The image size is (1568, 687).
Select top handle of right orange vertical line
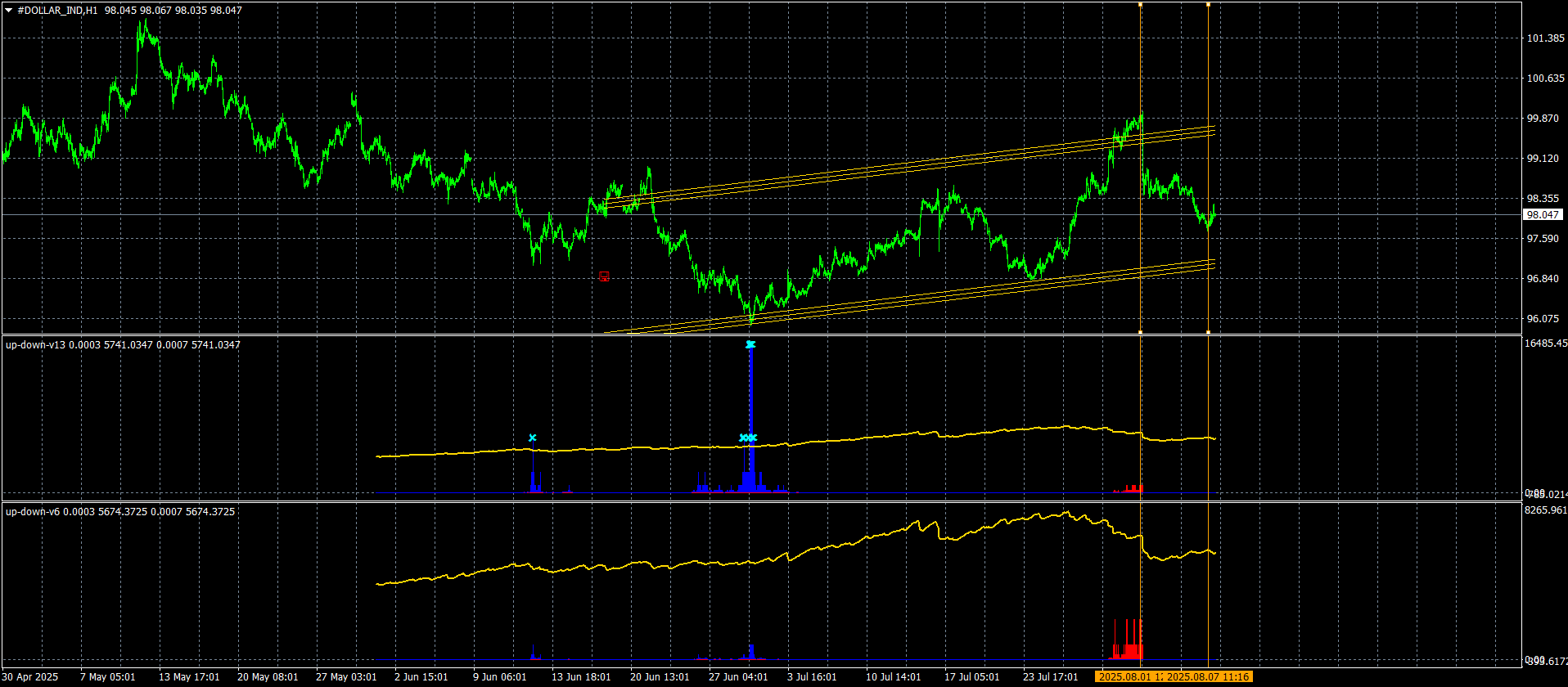1208,5
